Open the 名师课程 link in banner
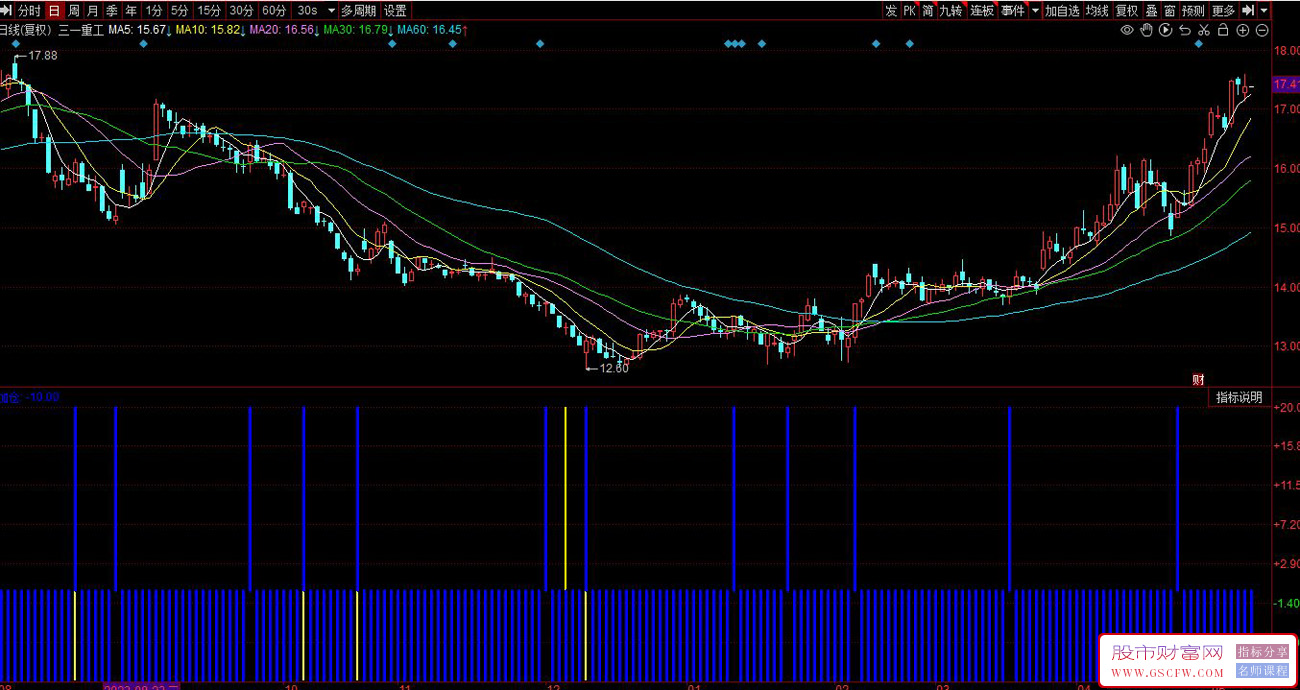The height and width of the screenshot is (690, 1300). (1262, 671)
